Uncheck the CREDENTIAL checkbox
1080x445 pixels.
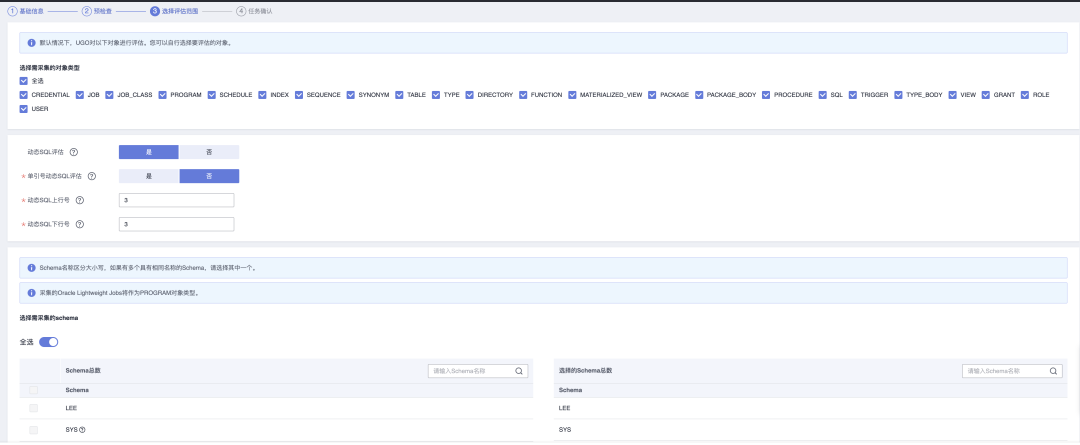24,95
